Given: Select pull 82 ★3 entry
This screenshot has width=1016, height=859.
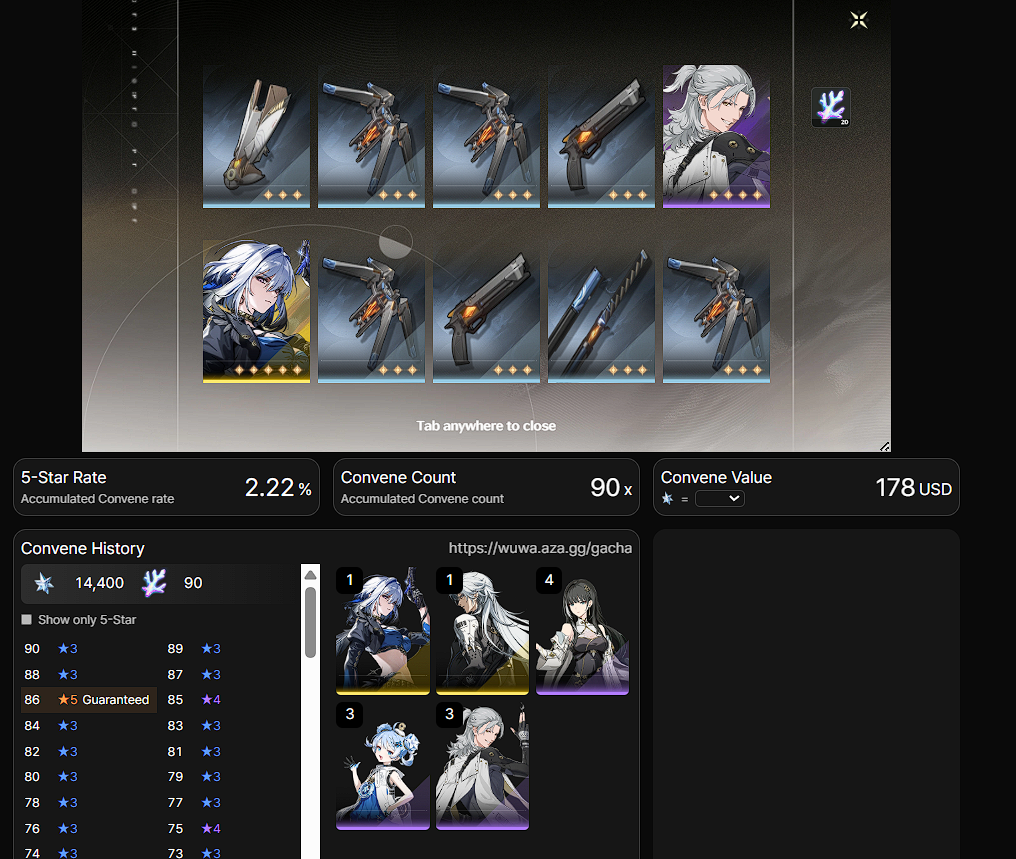Looking at the screenshot, I should coord(51,751).
